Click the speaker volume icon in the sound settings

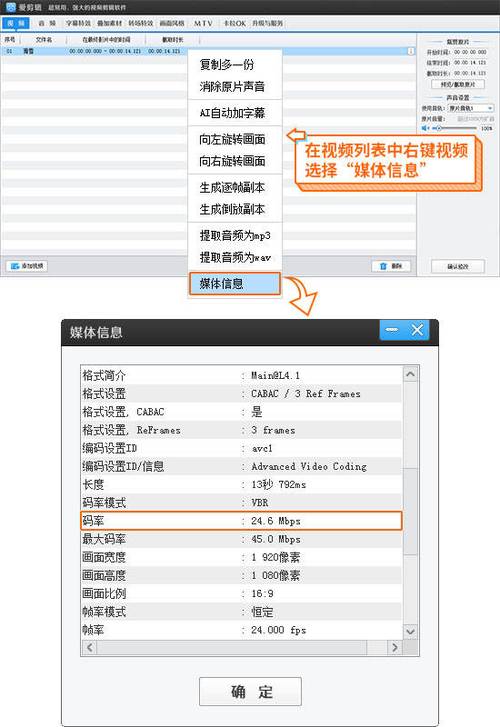click(424, 128)
